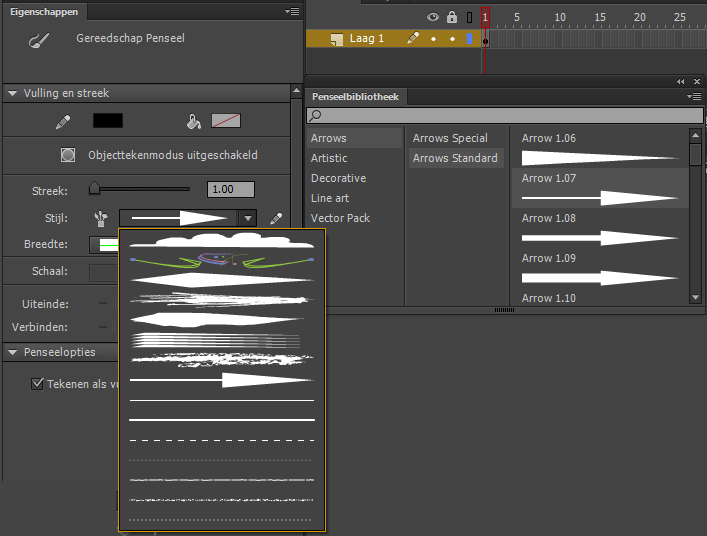707x536 pixels.
Task: Toggle lock dot of Laag 1
Action: coord(452,39)
